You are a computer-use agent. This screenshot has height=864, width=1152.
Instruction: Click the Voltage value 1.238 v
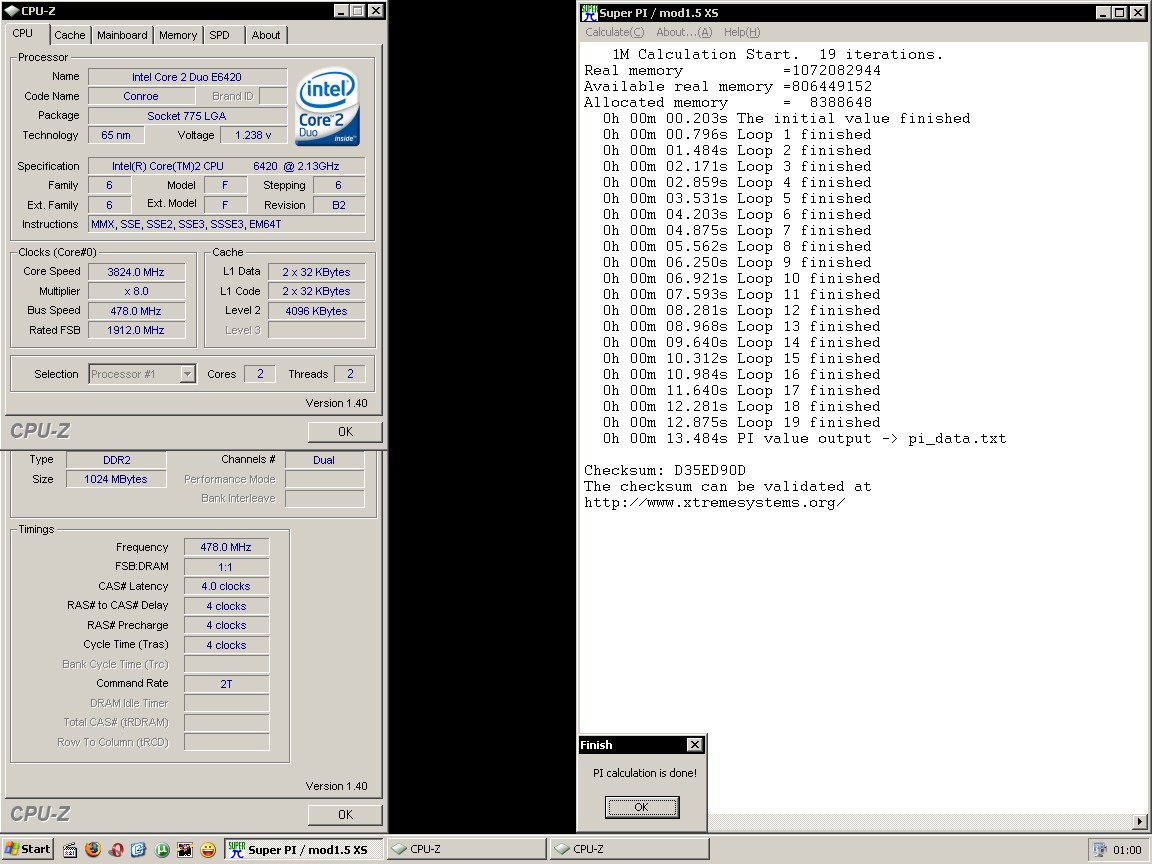[x=253, y=135]
